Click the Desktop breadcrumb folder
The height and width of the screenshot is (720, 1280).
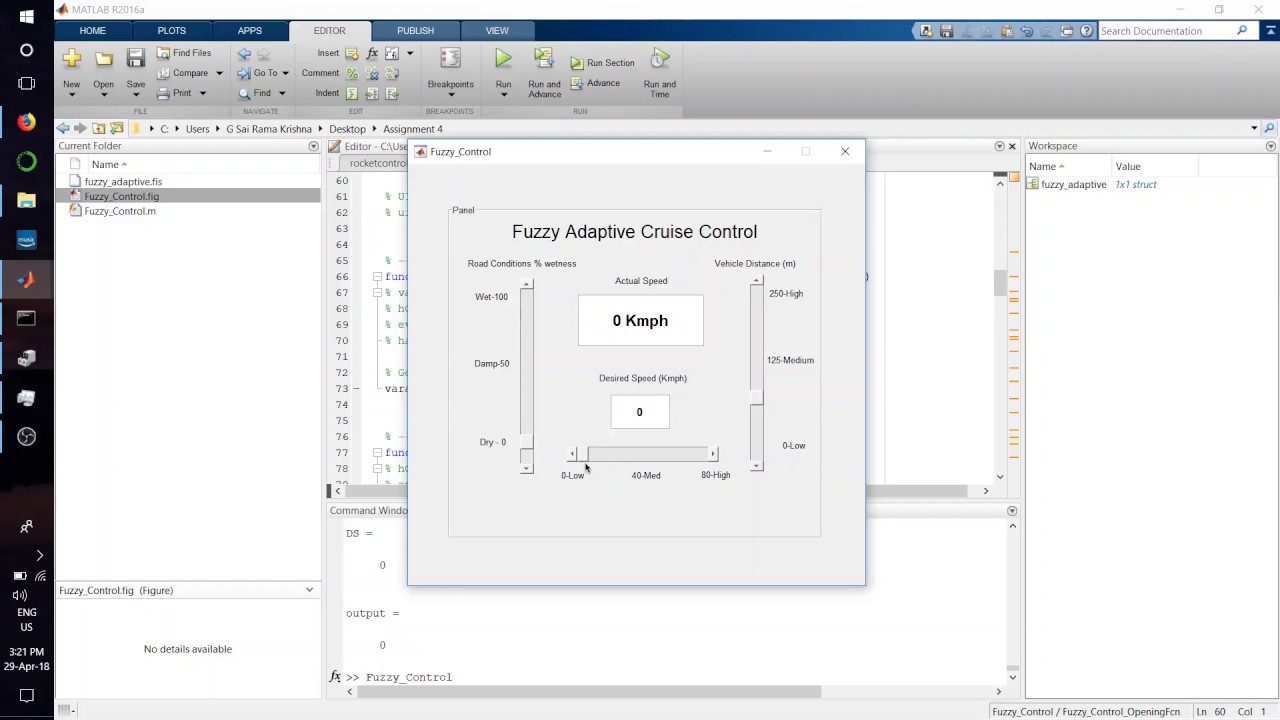click(347, 129)
